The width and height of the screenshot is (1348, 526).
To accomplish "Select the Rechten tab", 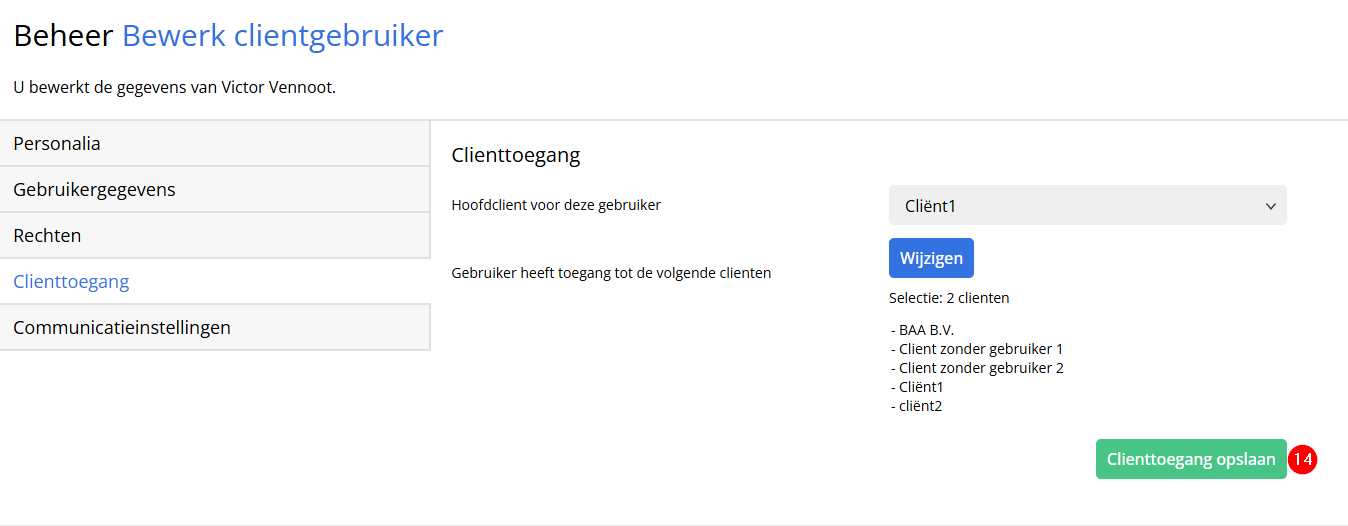I will coord(215,235).
